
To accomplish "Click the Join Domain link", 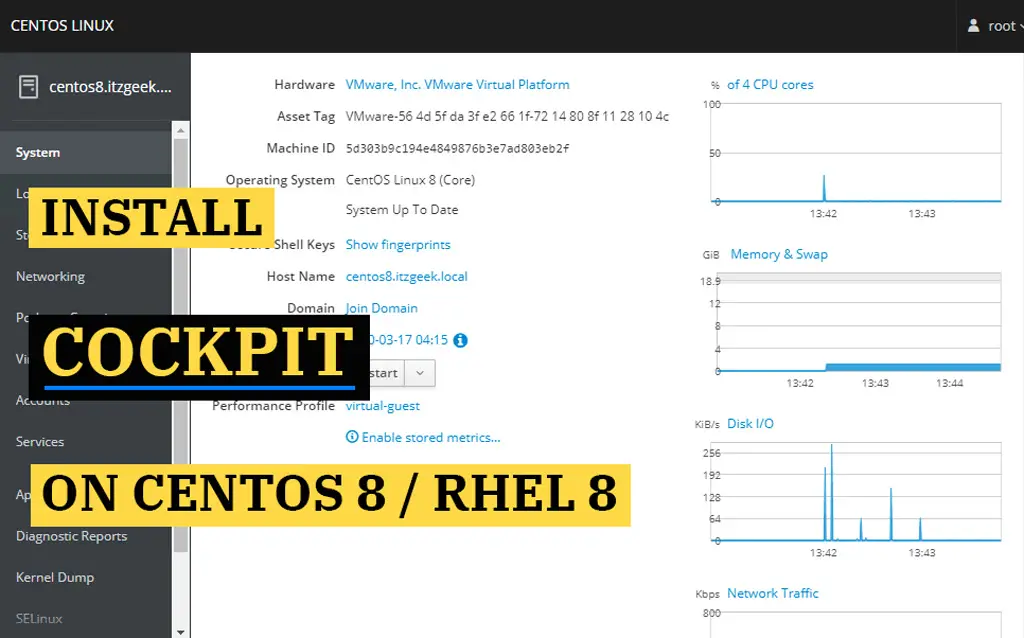I will point(381,308).
